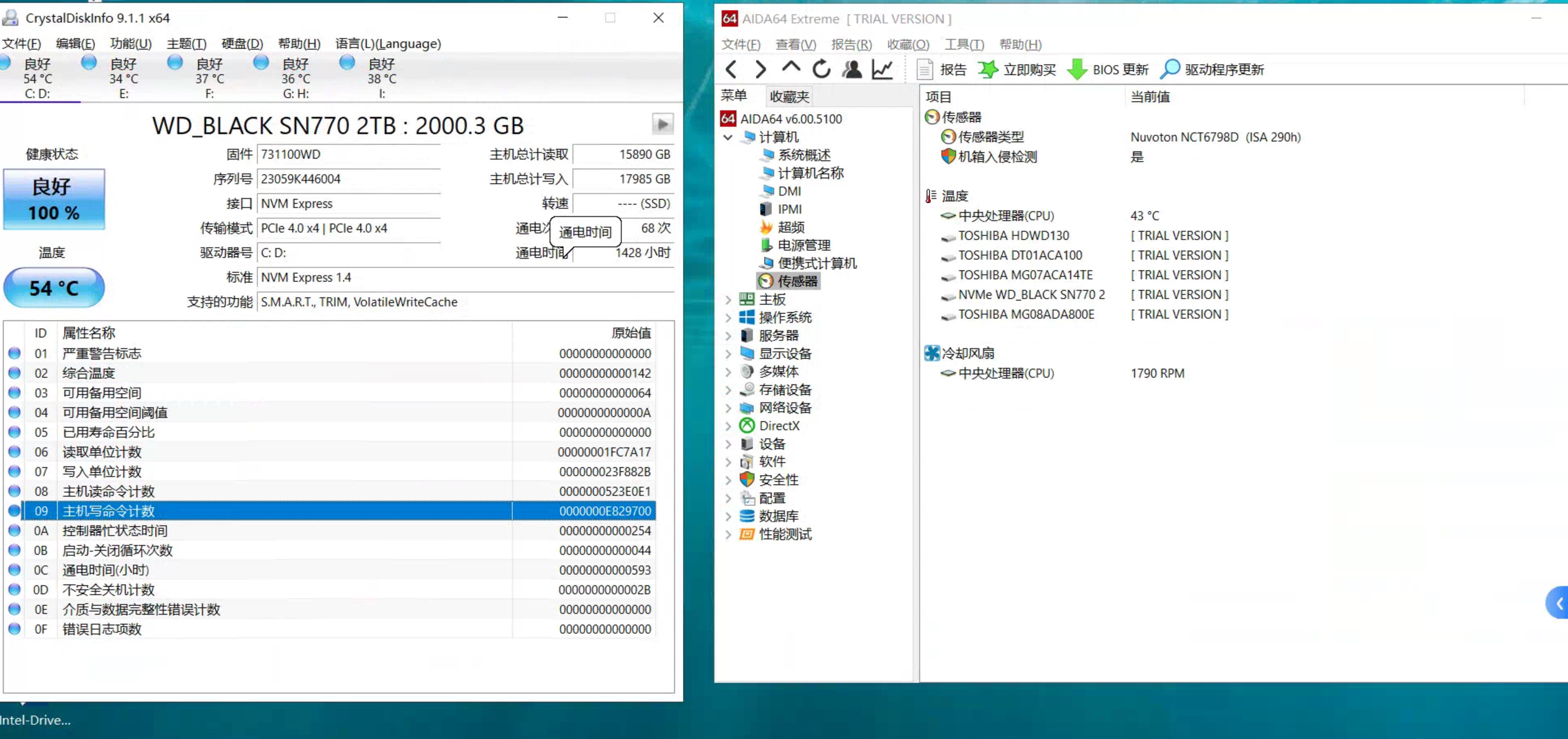Click the AIDA64 v6.00.5100 root node
This screenshot has width=1568, height=739.
coord(782,119)
